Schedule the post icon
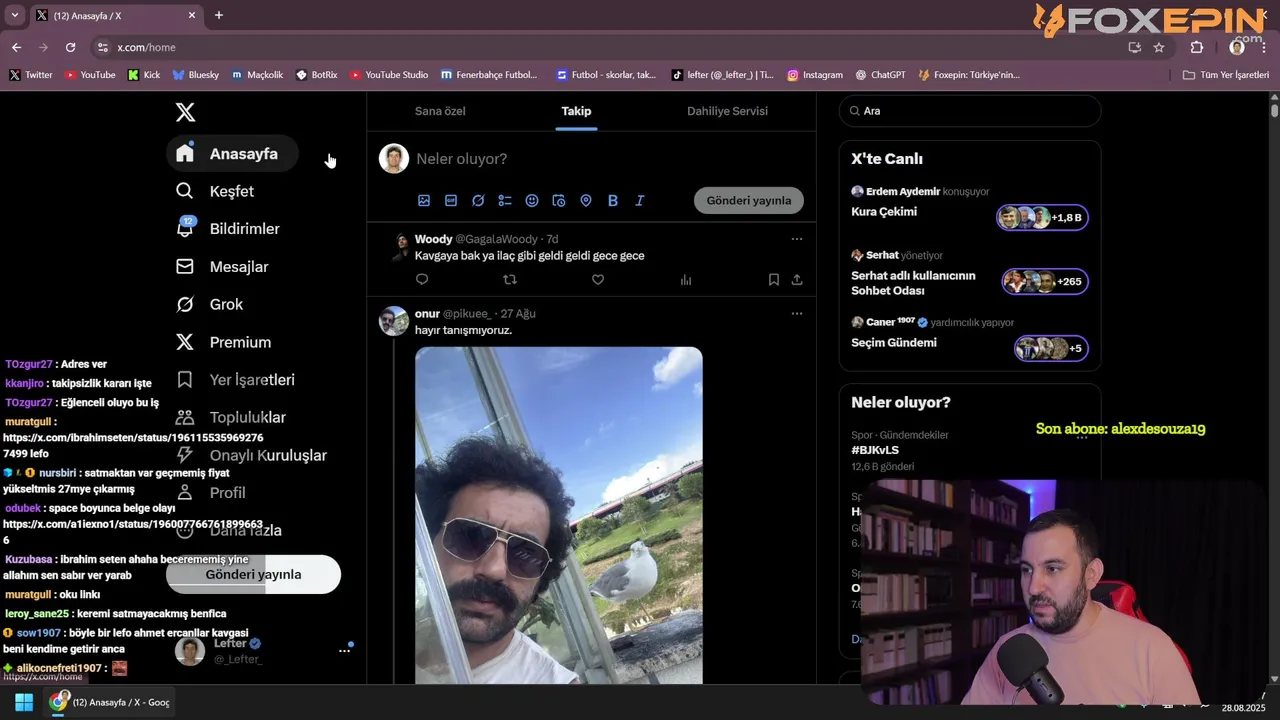The width and height of the screenshot is (1280, 720). [559, 201]
